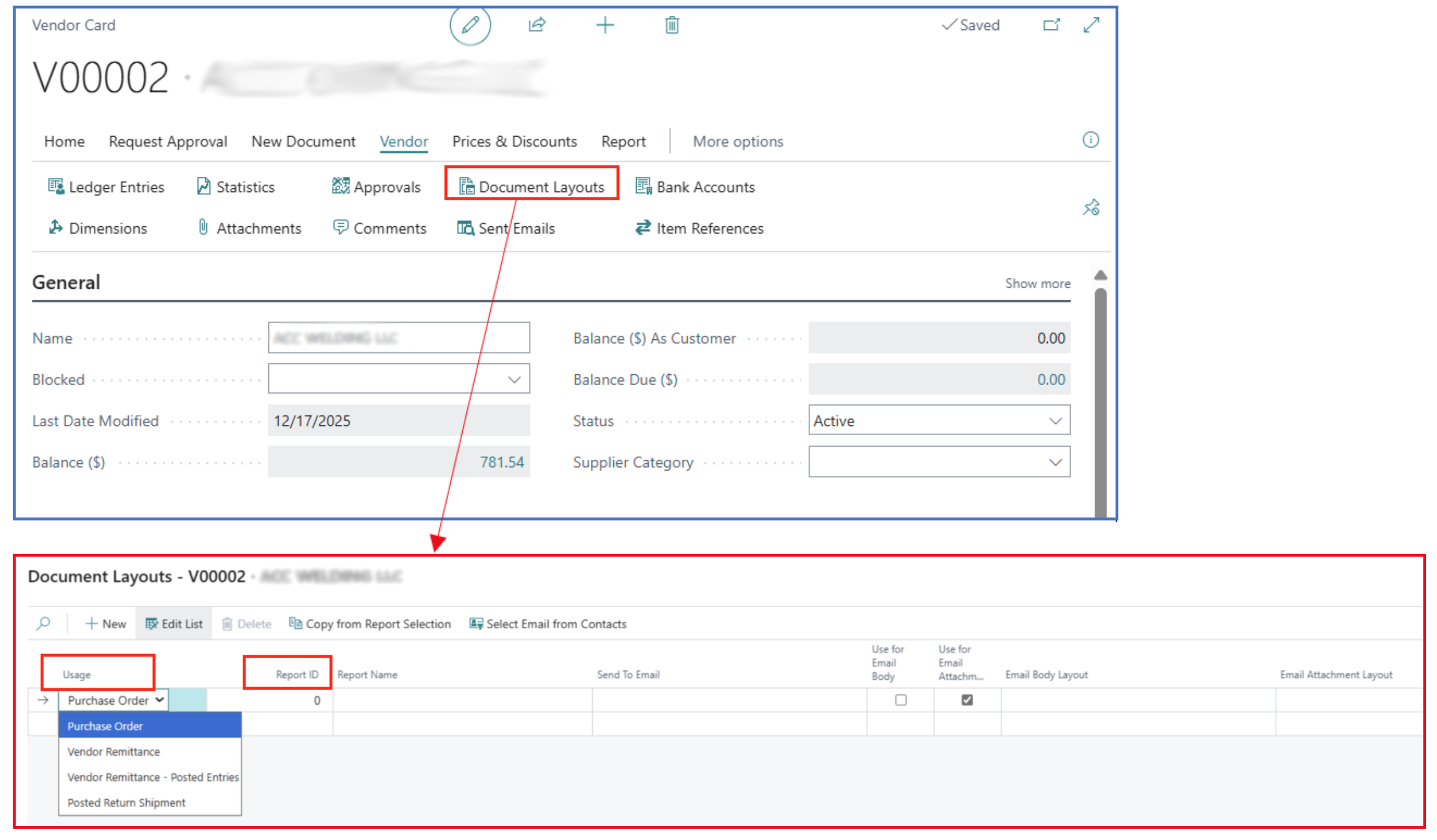Switch to the Prices & Discounts tab
The height and width of the screenshot is (840, 1437).
point(514,141)
